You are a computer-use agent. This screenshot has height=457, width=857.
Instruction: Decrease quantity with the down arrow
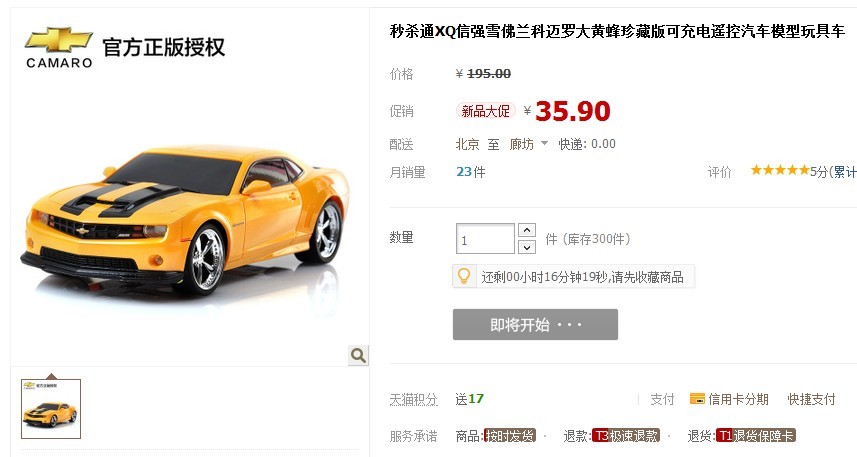[526, 247]
